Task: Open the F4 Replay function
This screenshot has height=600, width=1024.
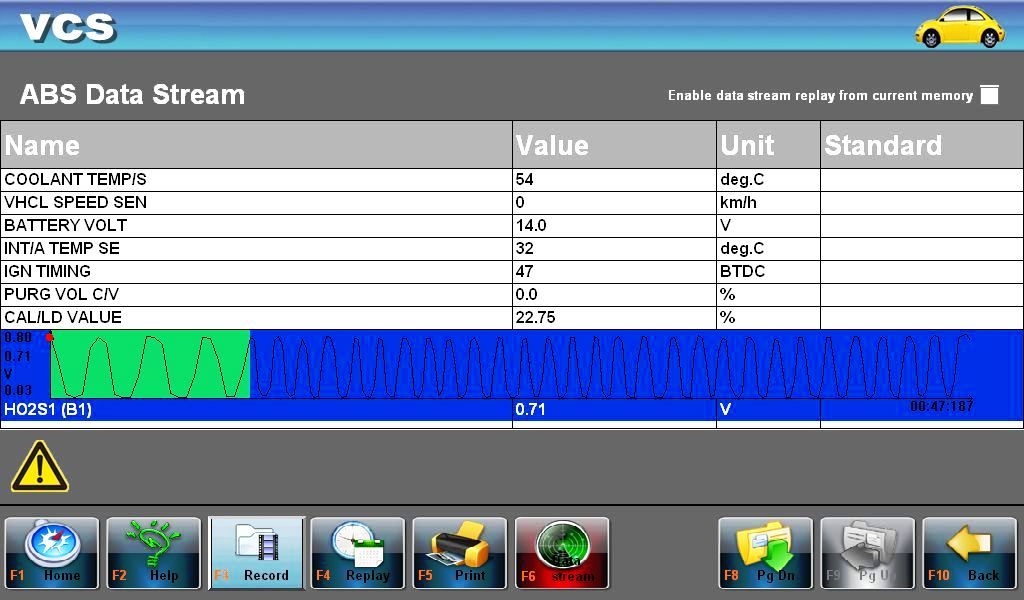Action: tap(357, 554)
